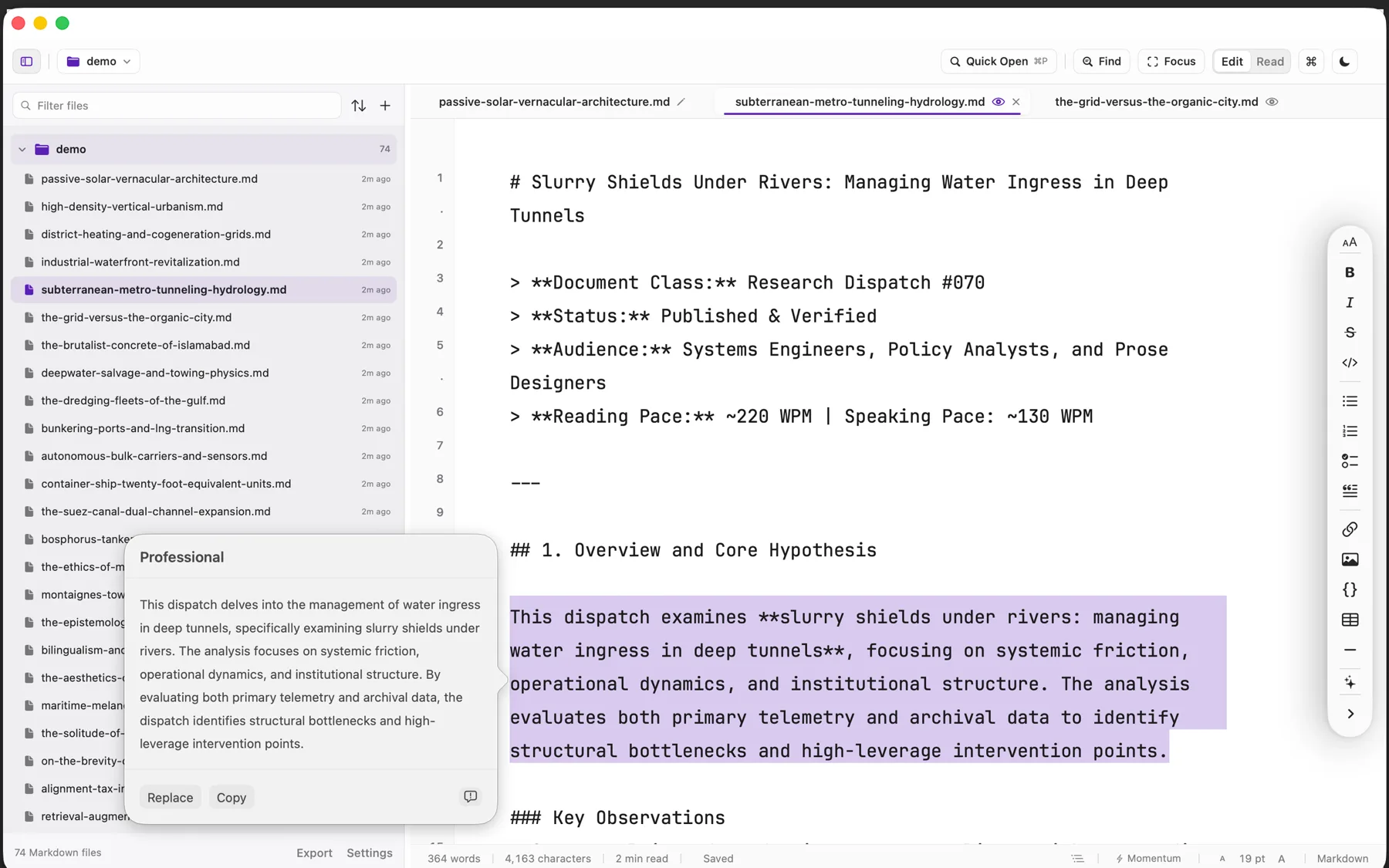Insert numbered list

click(x=1350, y=431)
